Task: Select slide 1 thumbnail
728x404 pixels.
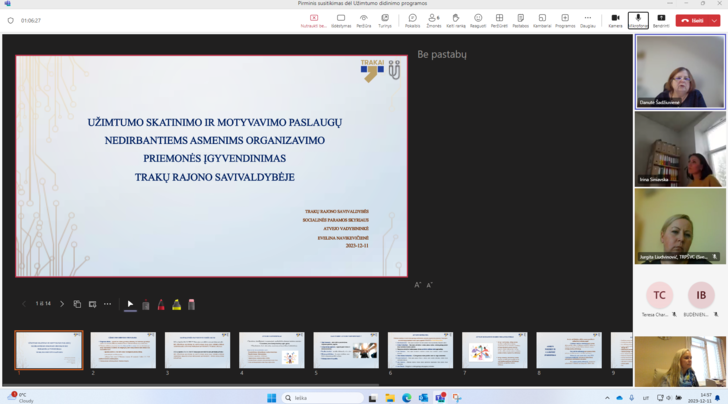Action: pyautogui.click(x=49, y=350)
